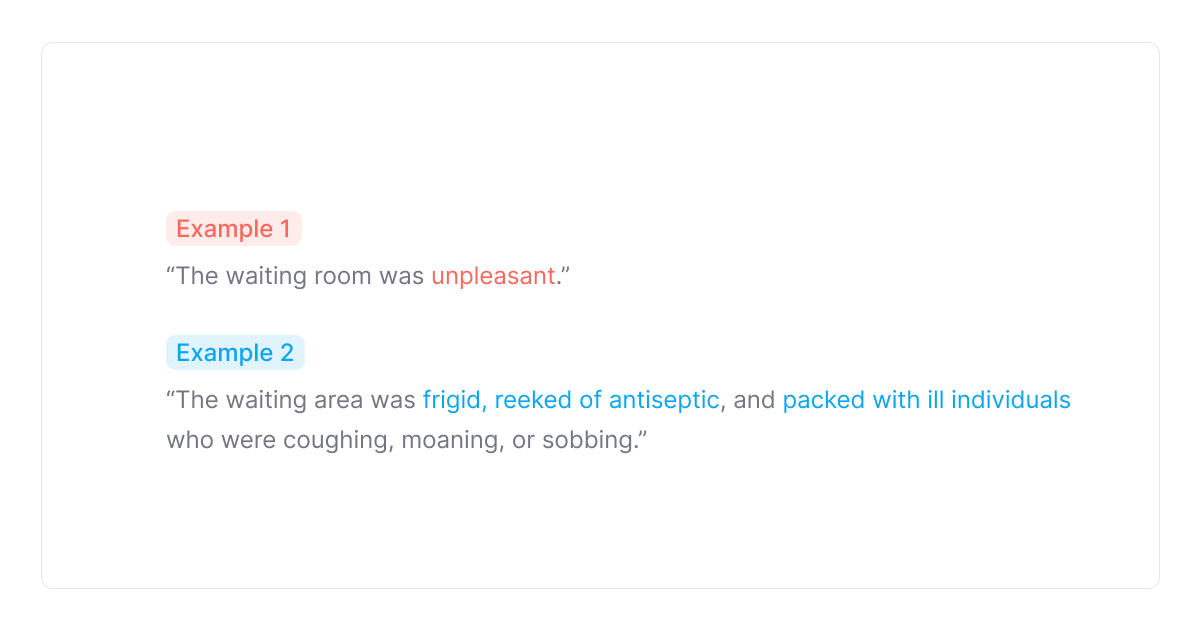The image size is (1200, 630).
Task: Click the blue word "packed"
Action: pos(823,400)
